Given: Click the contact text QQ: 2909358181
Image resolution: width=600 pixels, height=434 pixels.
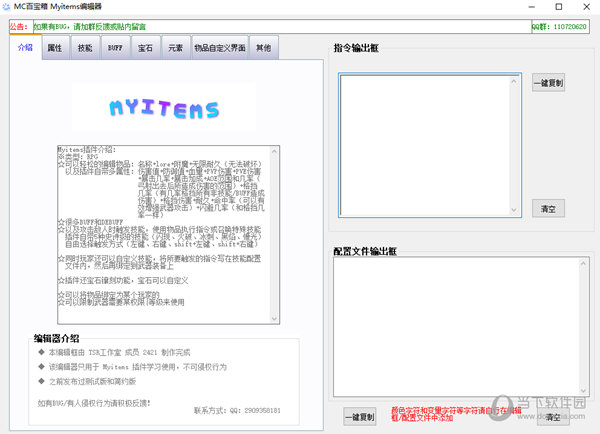Looking at the screenshot, I should click(255, 410).
